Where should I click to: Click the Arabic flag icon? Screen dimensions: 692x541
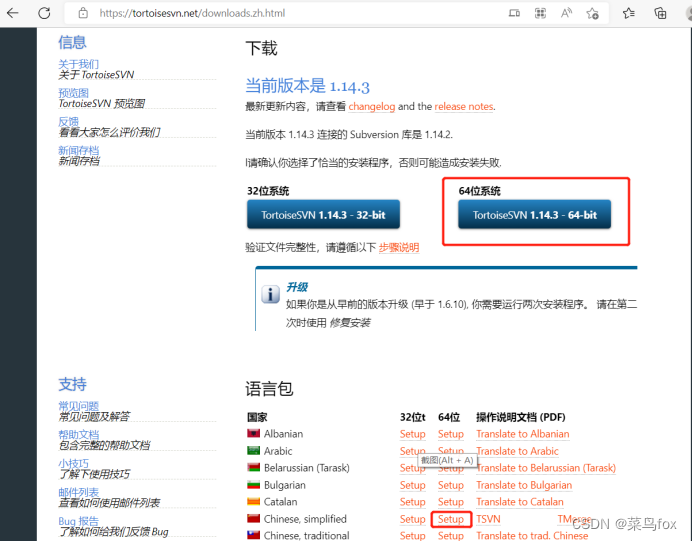[x=253, y=451]
